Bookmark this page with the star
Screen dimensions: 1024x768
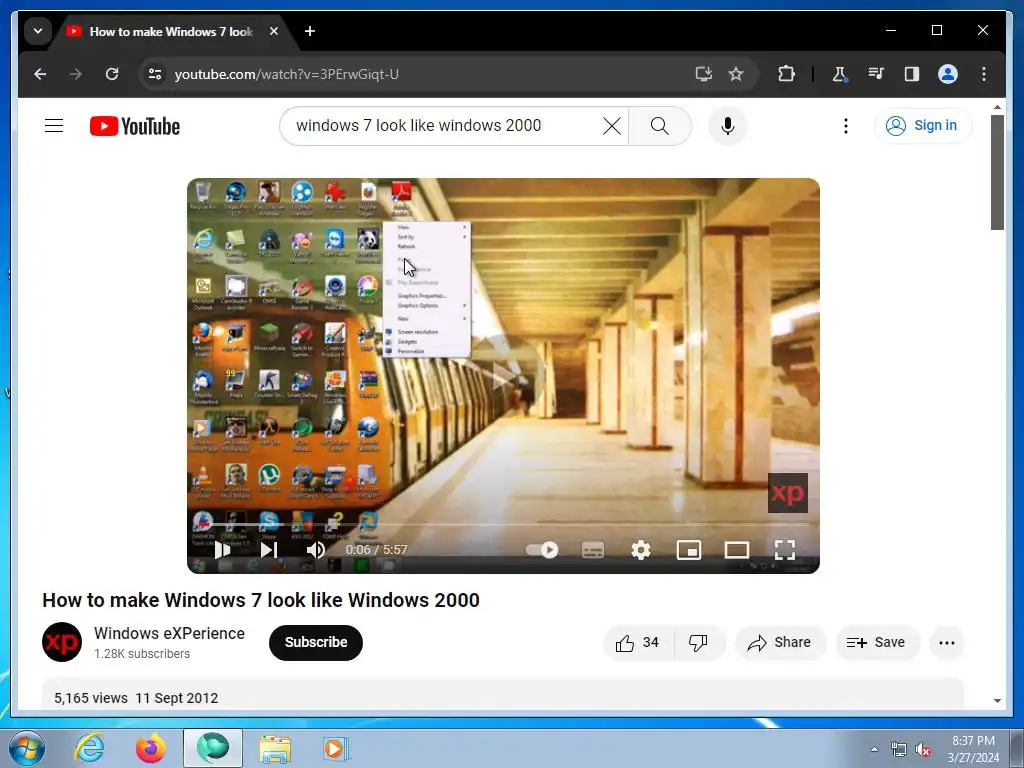point(736,74)
